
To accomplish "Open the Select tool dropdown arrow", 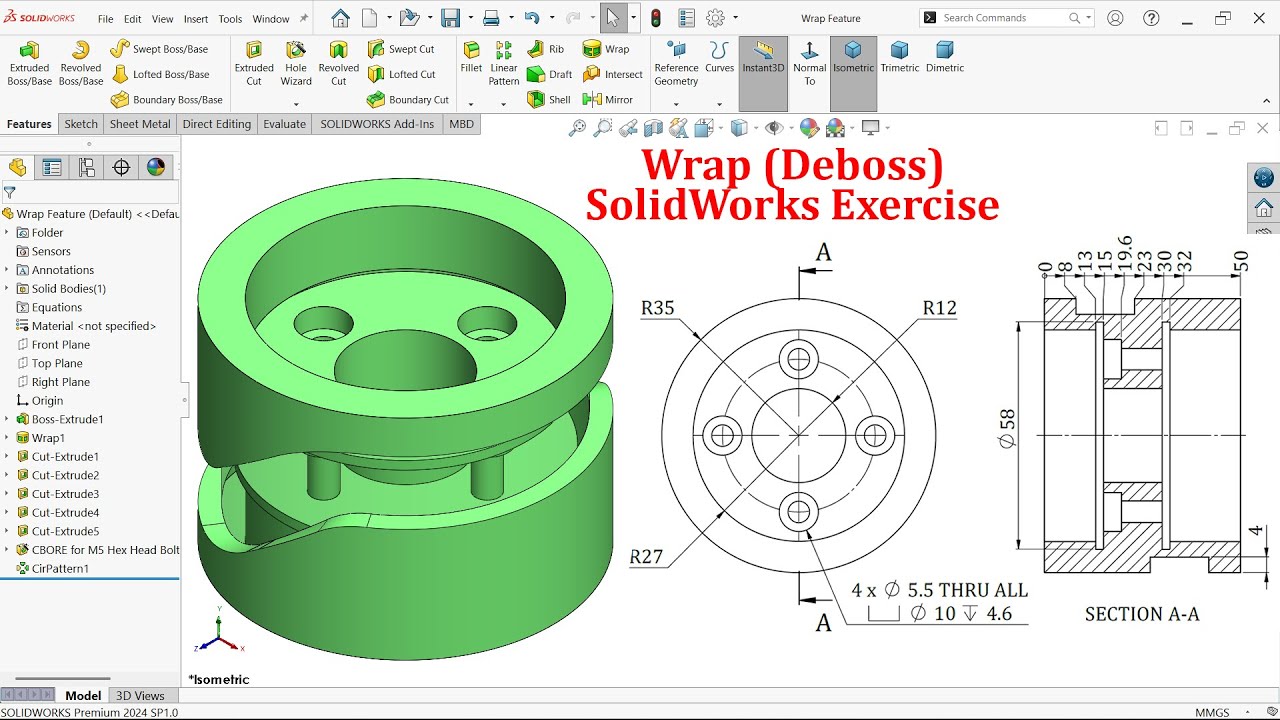I will tap(633, 18).
